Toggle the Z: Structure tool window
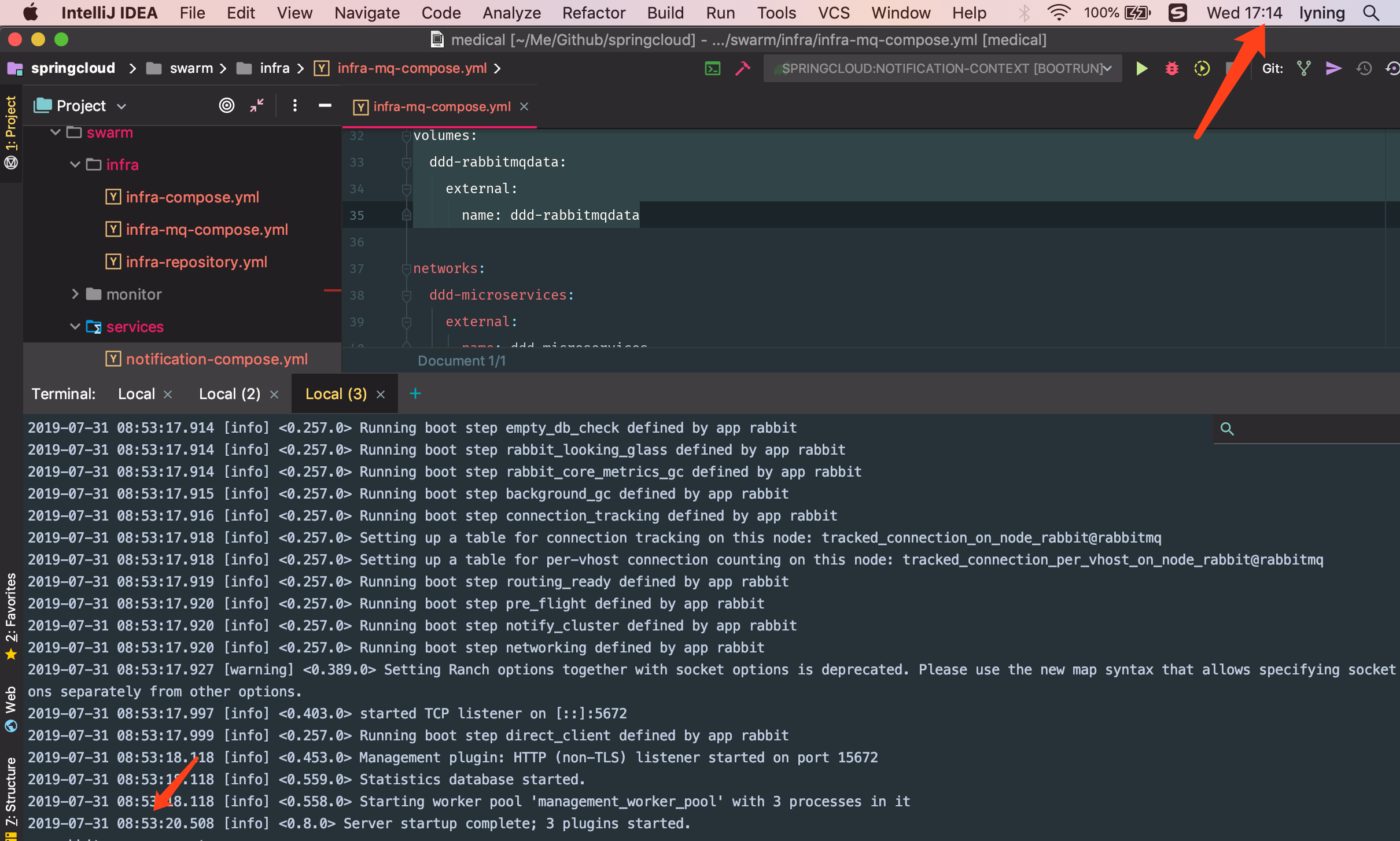The height and width of the screenshot is (841, 1400). 11,792
